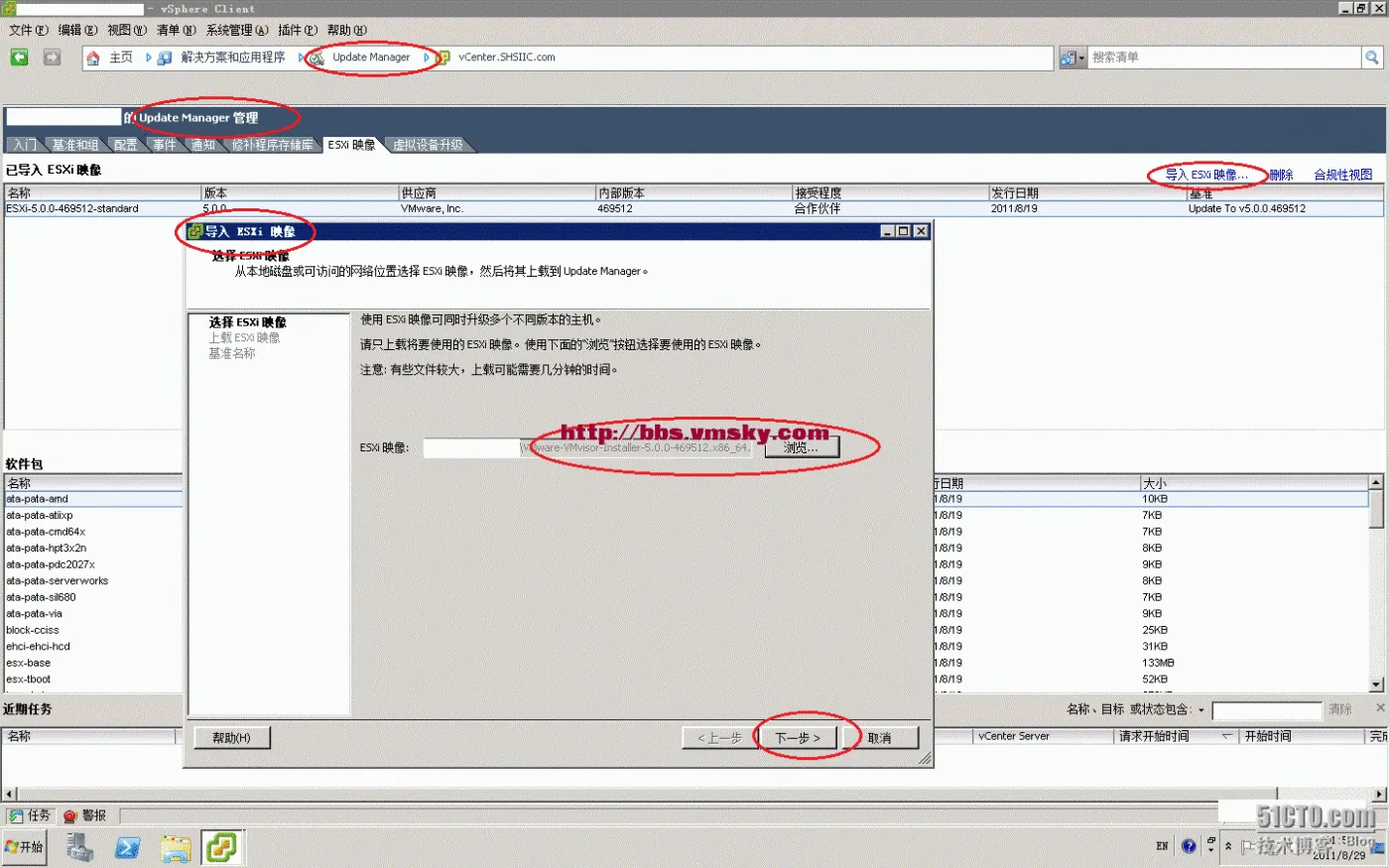Screen dimensions: 1389x868
Task: Select 基准名称 wizard step
Action: (232, 354)
